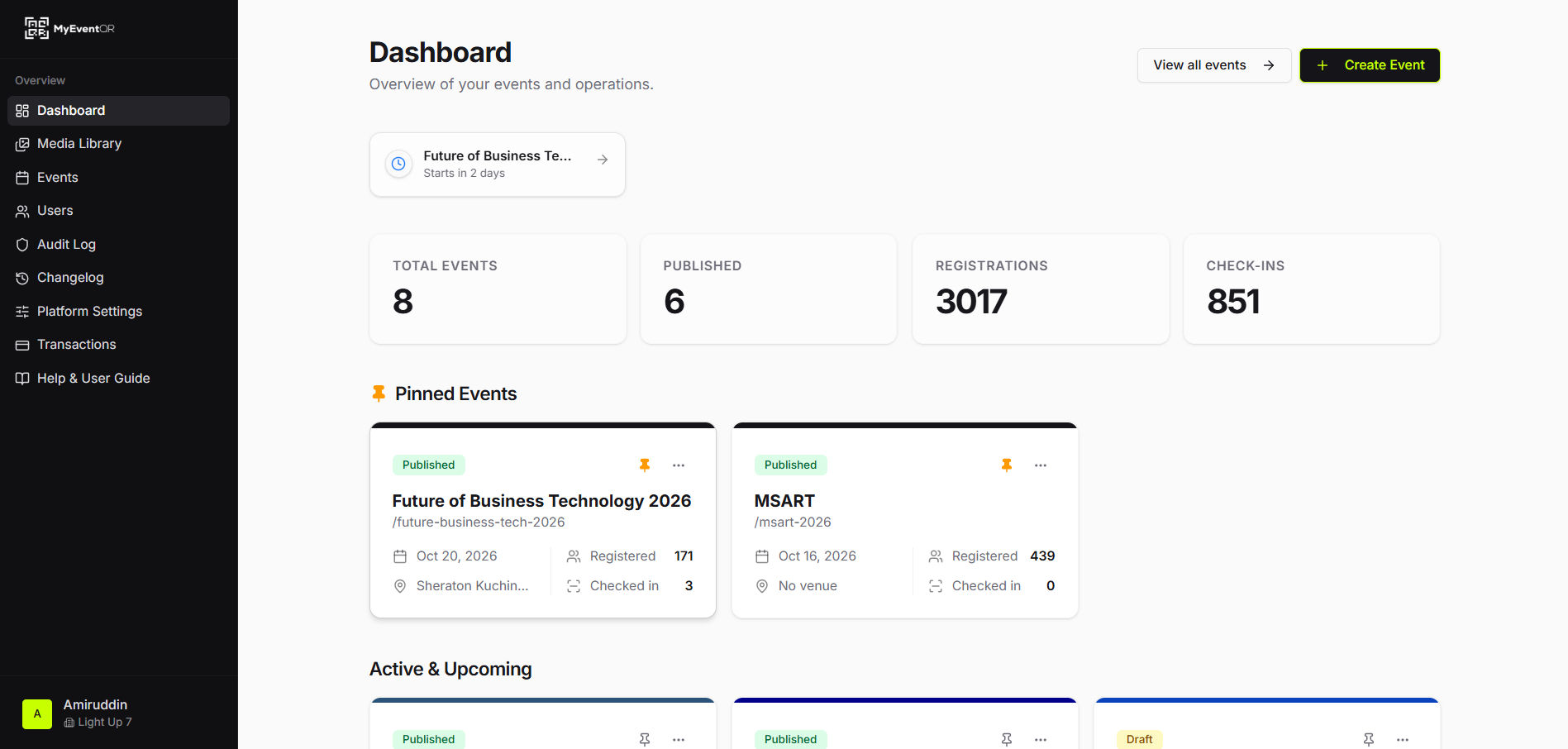The height and width of the screenshot is (749, 1568).
Task: Click the Check-ins 851 card
Action: point(1312,289)
